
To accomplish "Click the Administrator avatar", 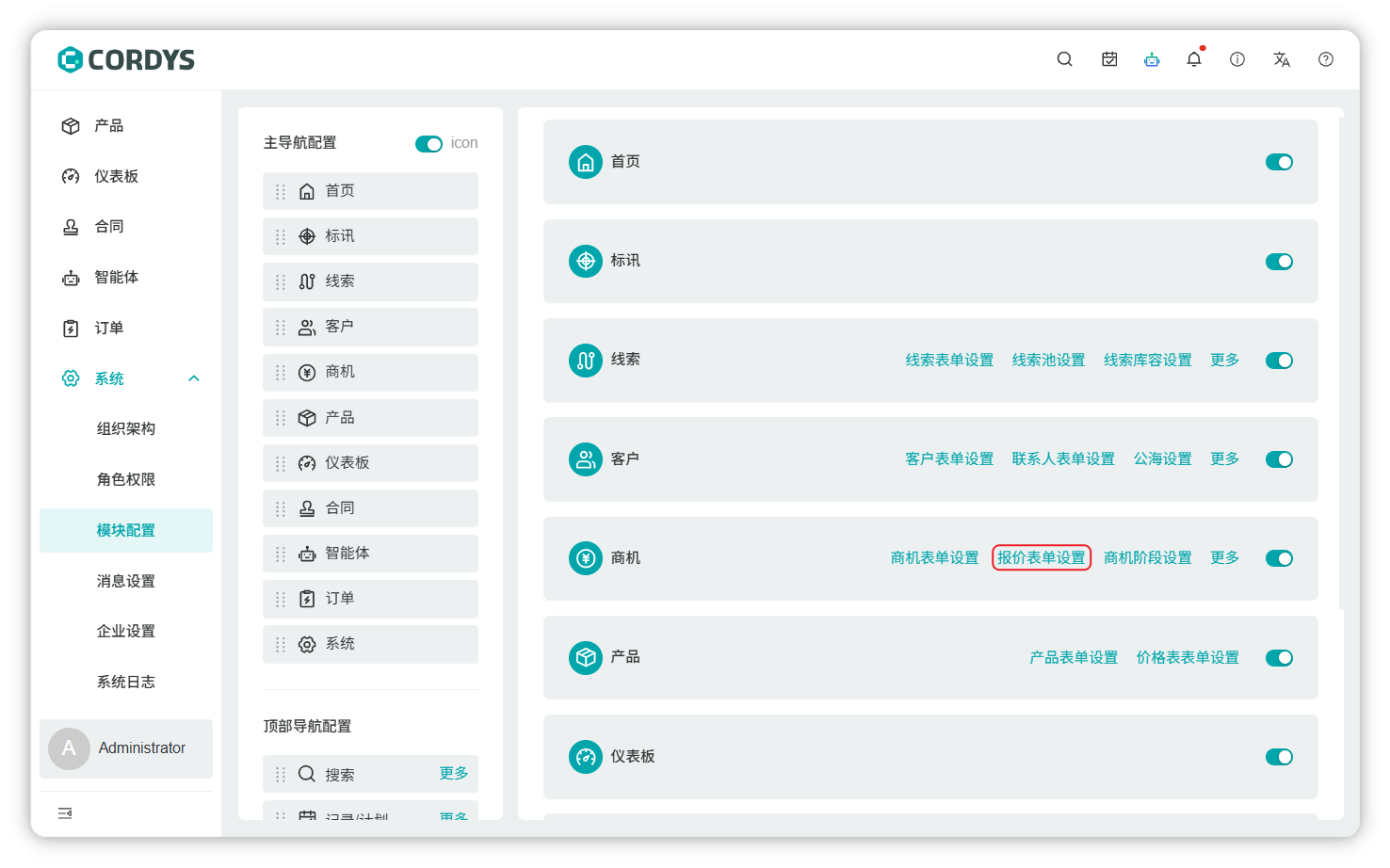I will (69, 748).
